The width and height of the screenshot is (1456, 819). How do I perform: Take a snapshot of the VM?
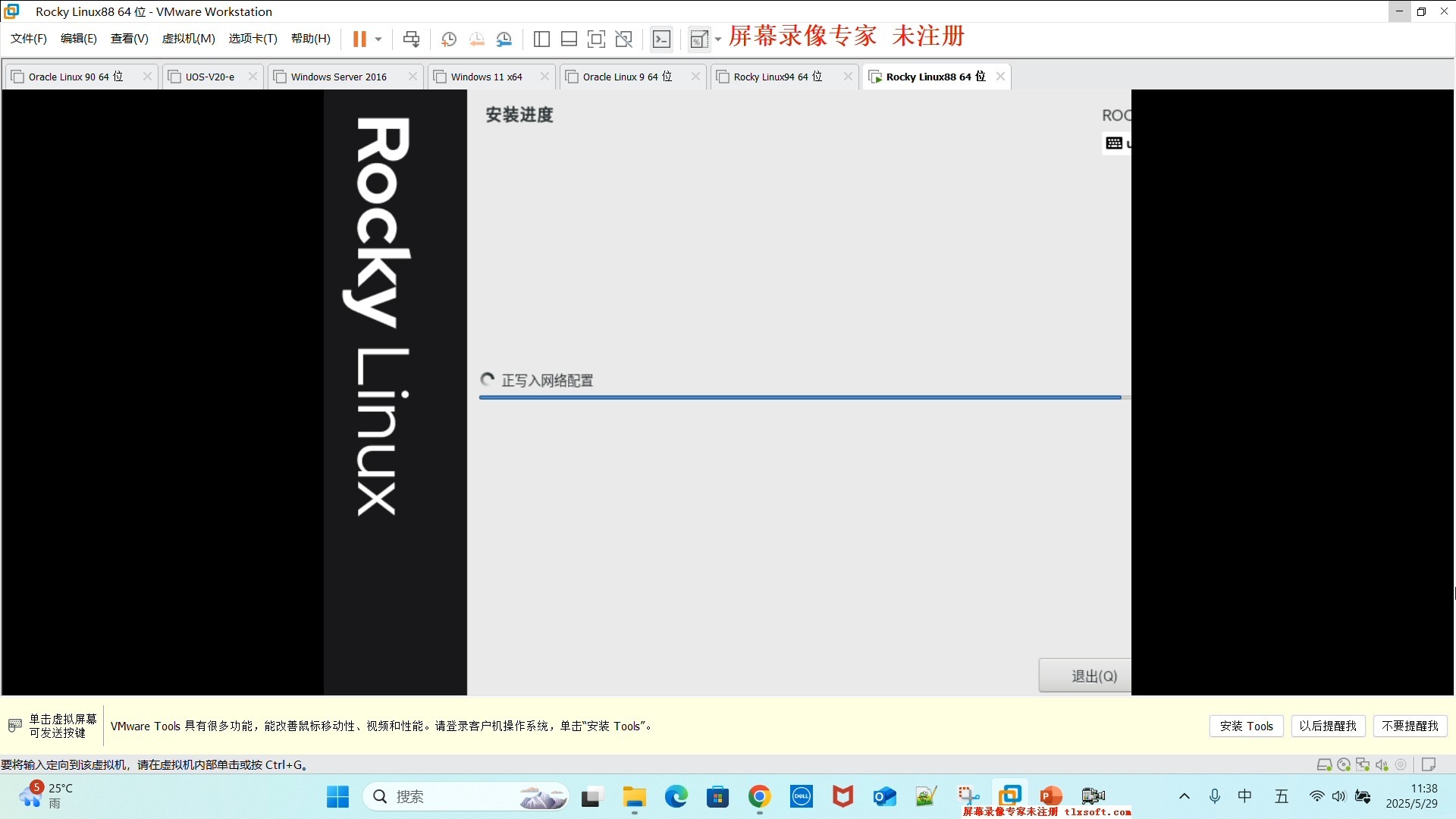point(449,39)
